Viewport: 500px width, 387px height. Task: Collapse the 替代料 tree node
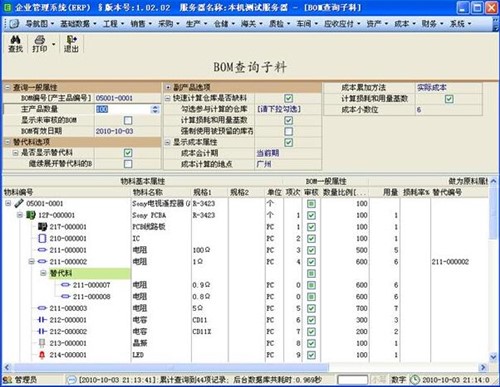(x=43, y=273)
